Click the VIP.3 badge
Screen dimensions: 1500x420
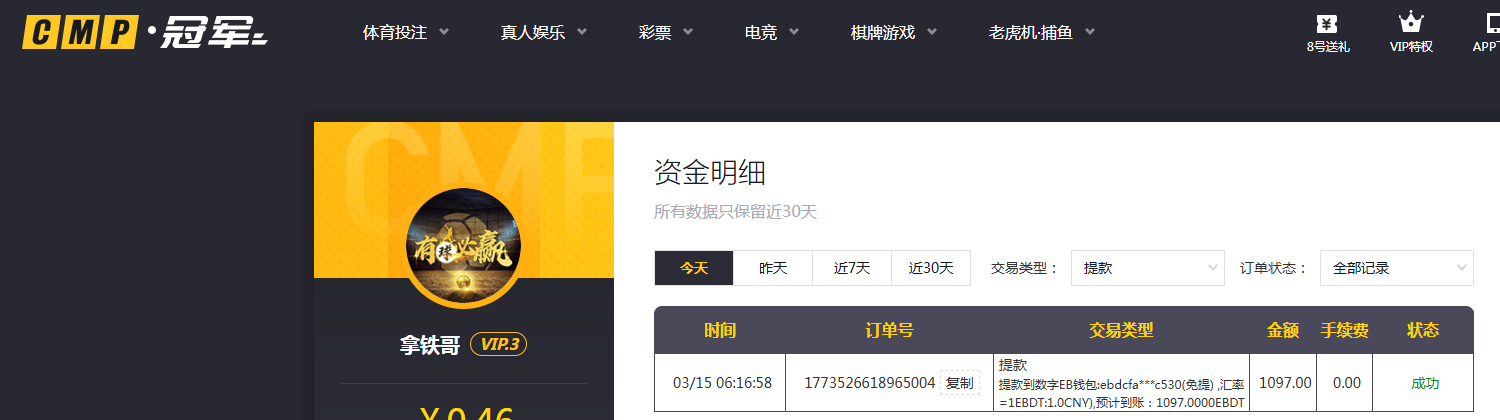point(498,345)
